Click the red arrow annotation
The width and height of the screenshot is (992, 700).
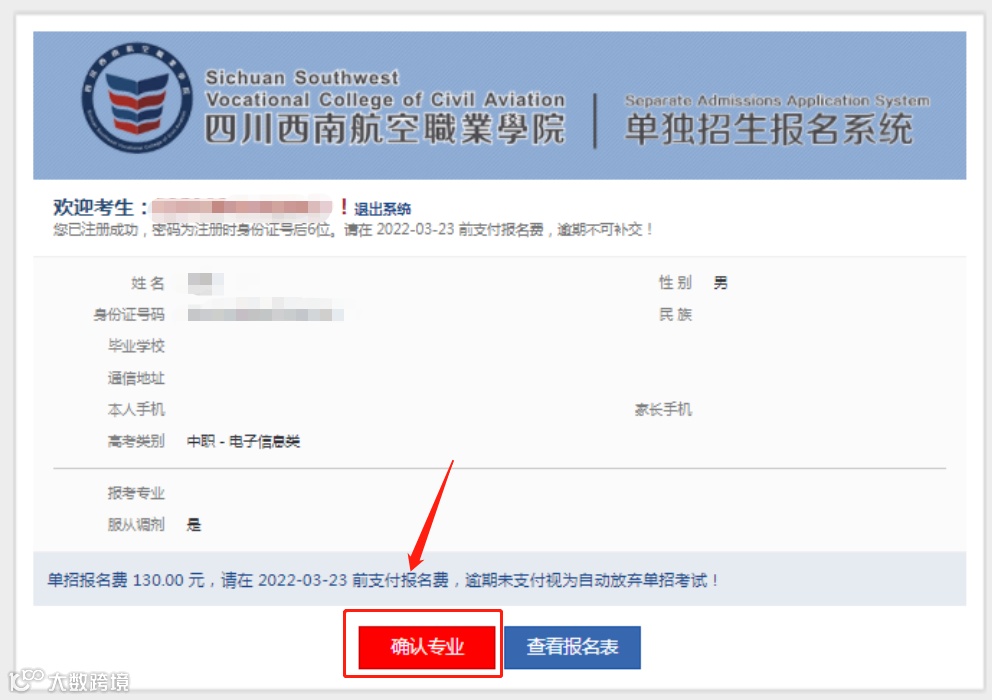pyautogui.click(x=431, y=515)
